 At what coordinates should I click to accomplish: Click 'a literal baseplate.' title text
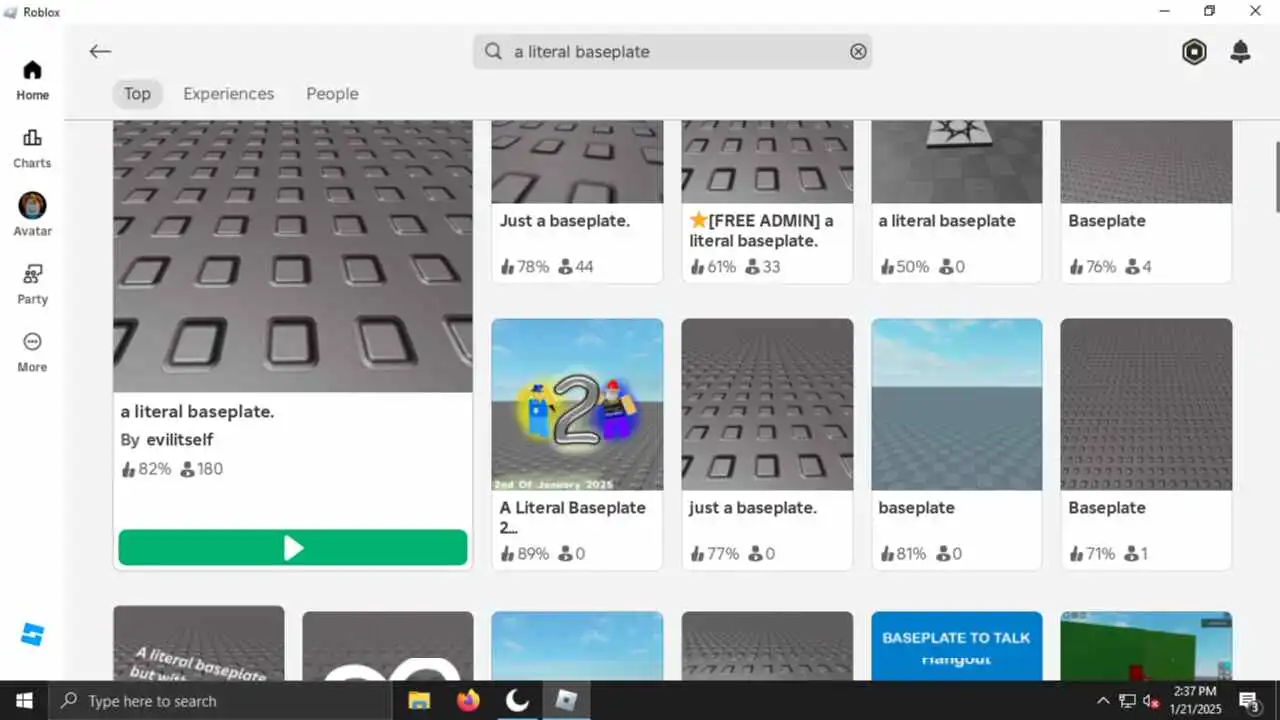click(x=197, y=412)
